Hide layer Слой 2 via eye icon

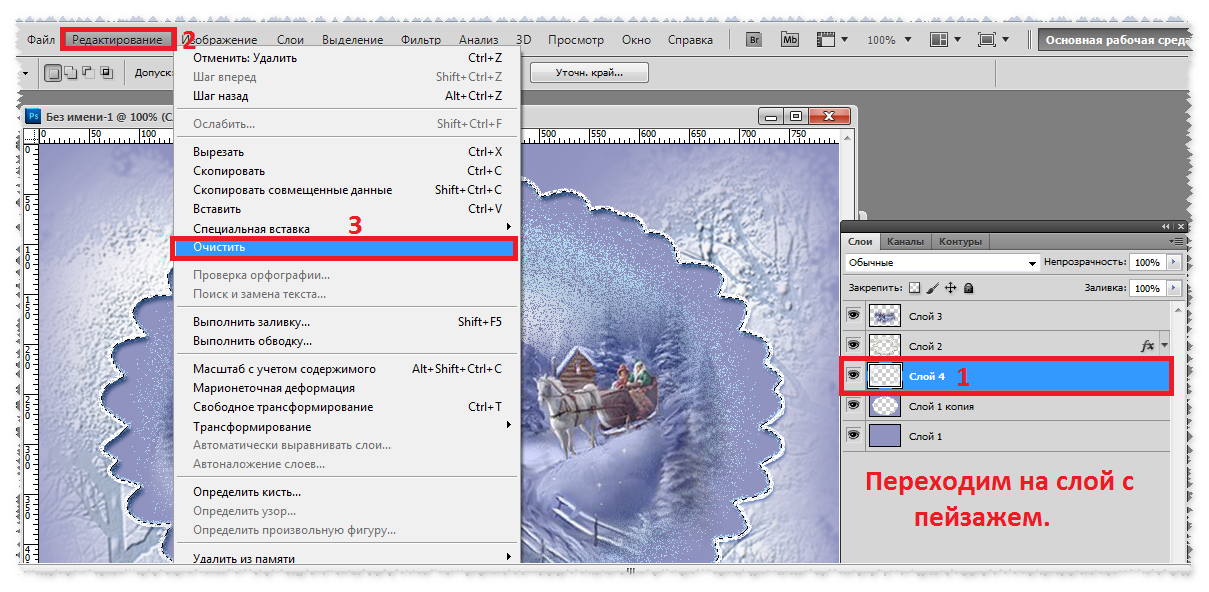click(854, 346)
